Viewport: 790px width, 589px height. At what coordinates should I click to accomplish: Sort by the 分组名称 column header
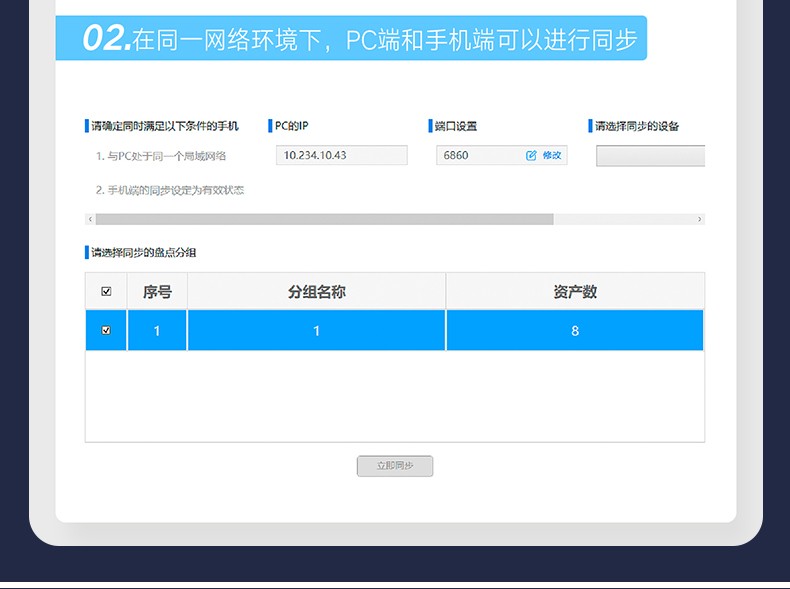point(316,292)
